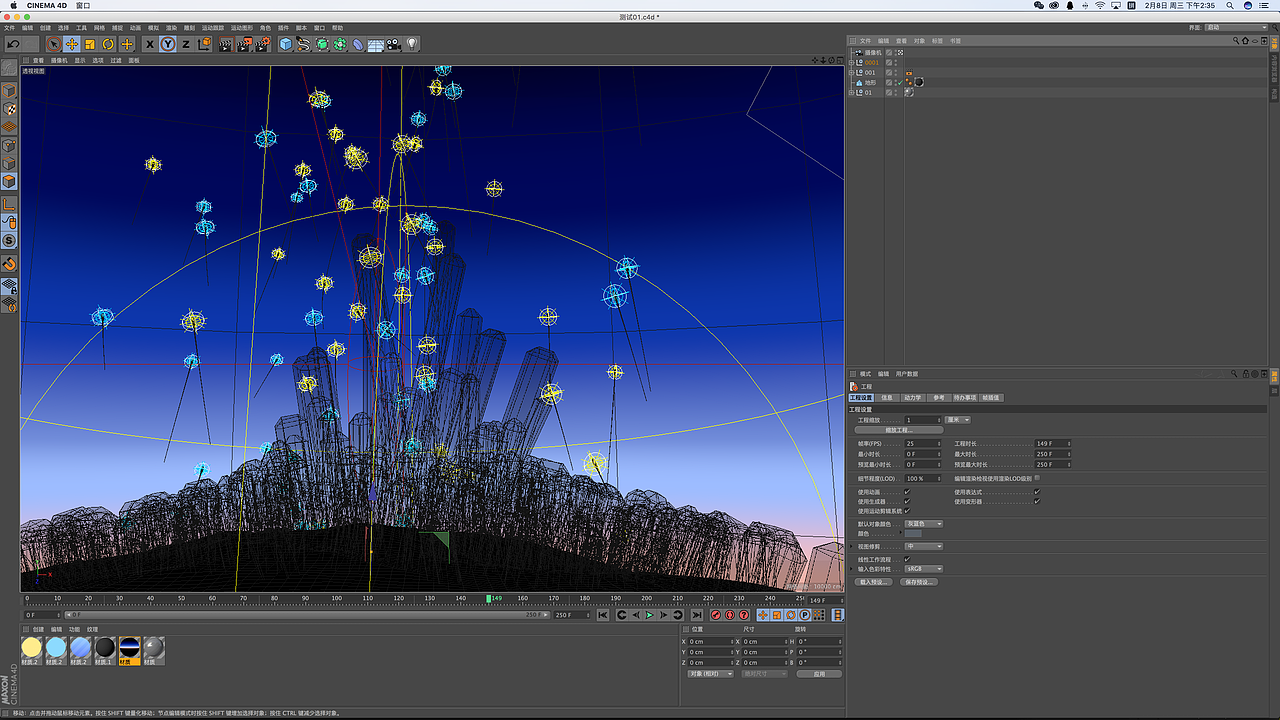
Task: Open the Bend deformer icon
Action: pos(358,44)
